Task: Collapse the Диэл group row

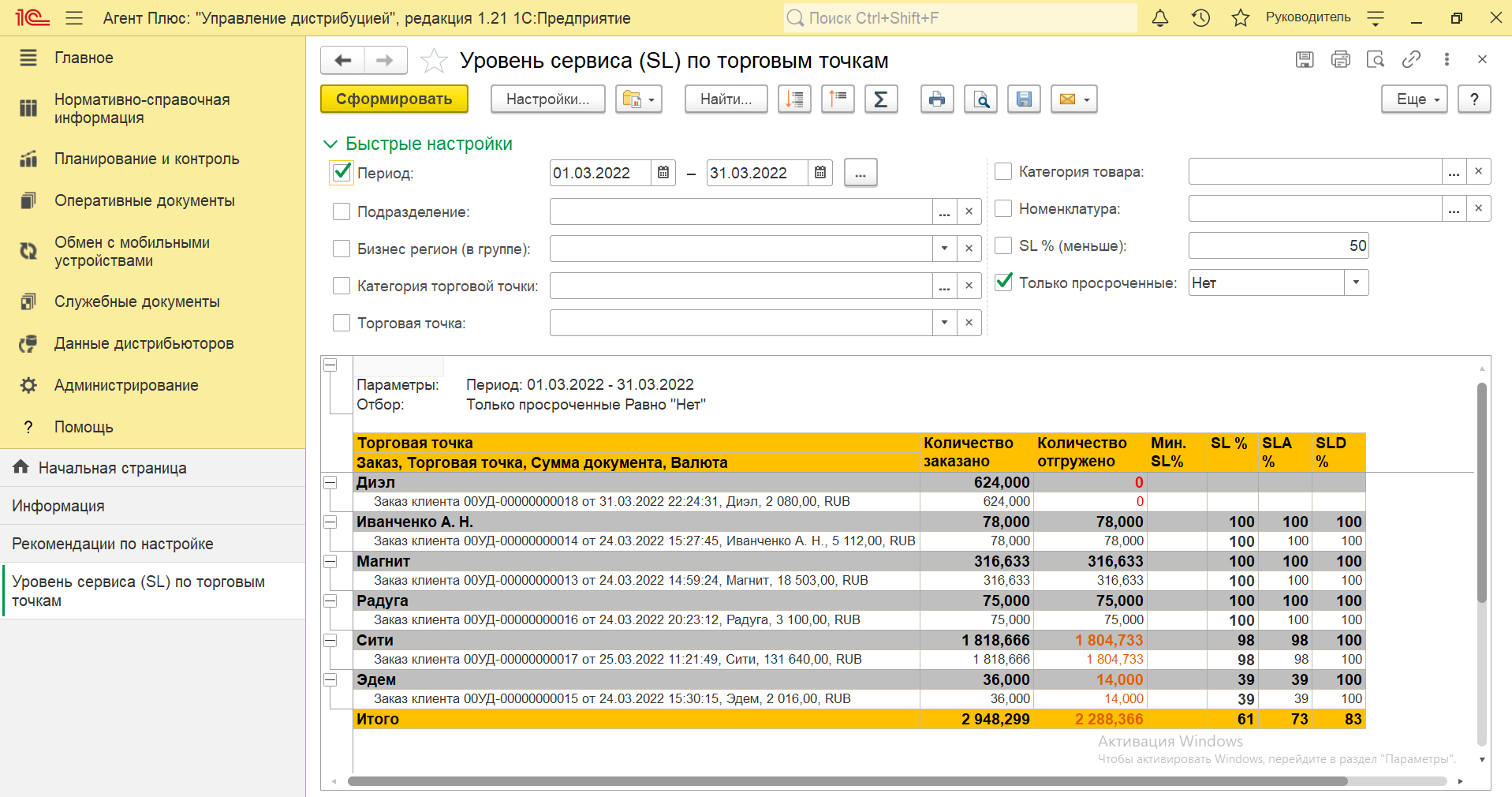Action: coord(330,482)
